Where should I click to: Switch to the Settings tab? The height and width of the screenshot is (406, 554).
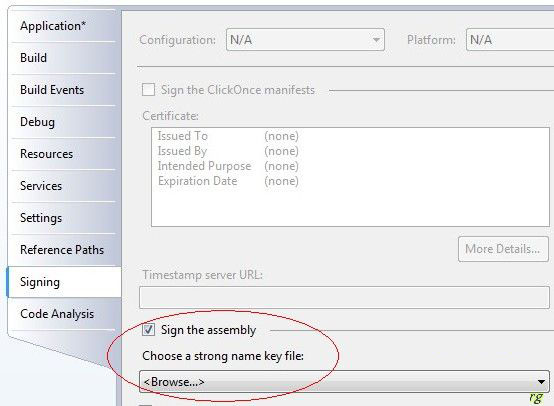(63, 218)
